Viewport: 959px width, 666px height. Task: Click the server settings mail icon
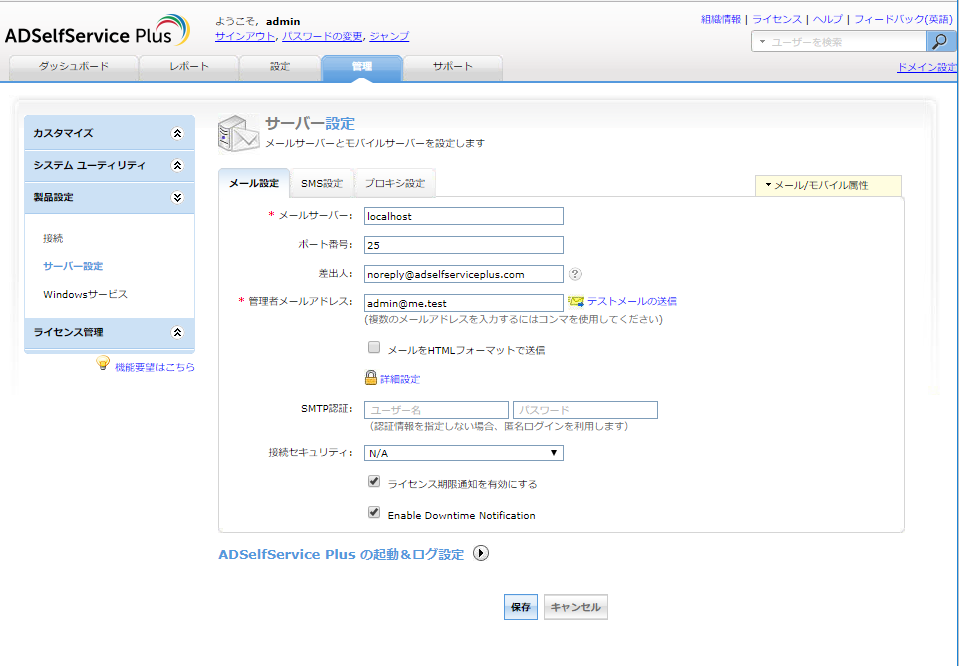pos(238,133)
